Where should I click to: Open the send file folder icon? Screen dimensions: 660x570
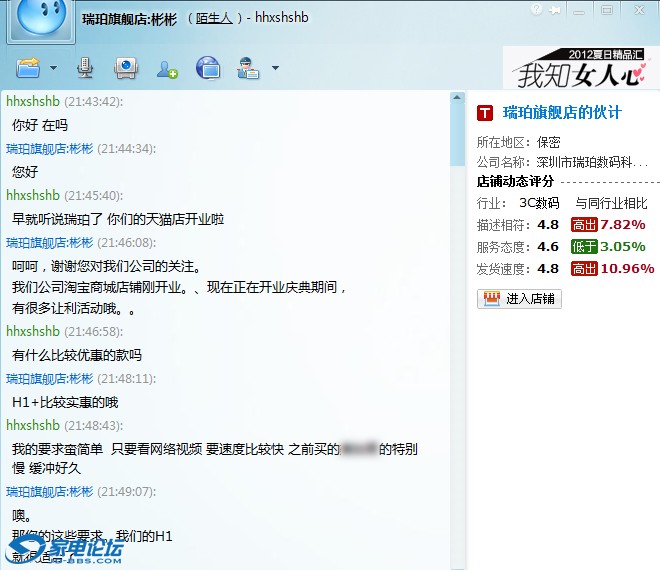pyautogui.click(x=28, y=68)
